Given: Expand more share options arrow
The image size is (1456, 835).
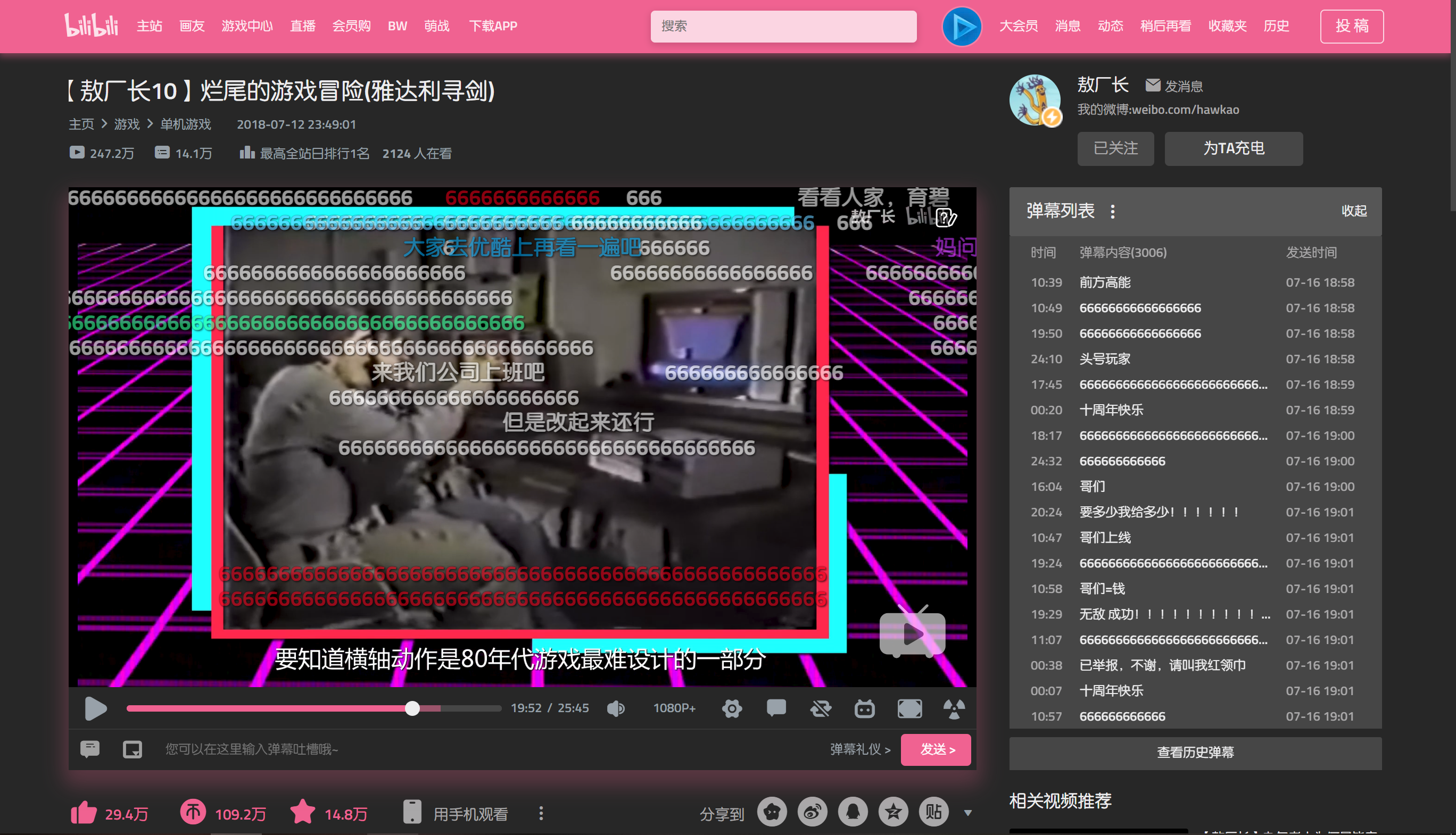Looking at the screenshot, I should click(x=968, y=813).
